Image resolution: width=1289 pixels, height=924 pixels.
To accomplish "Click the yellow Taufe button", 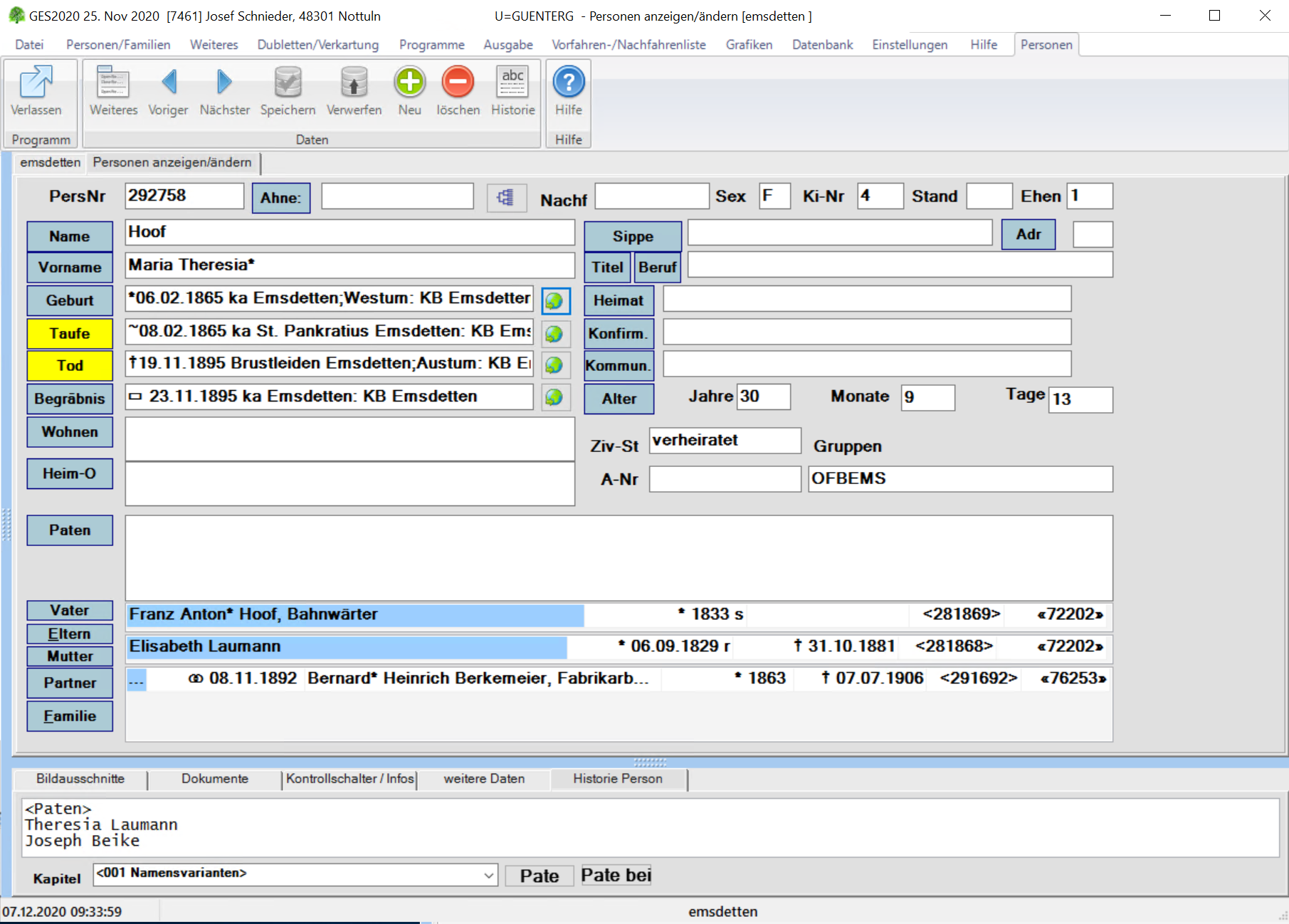I will pos(70,333).
